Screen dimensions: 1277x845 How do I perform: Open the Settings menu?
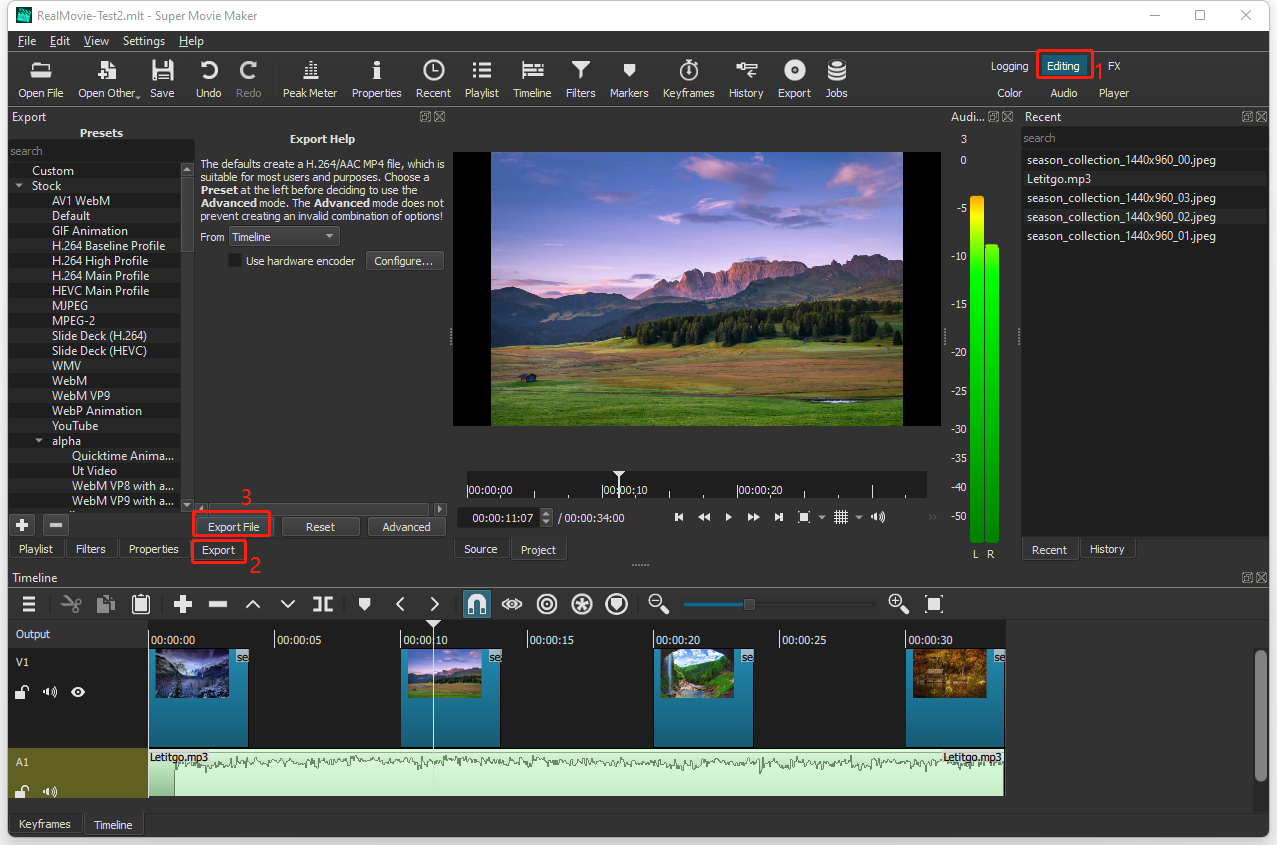click(143, 41)
